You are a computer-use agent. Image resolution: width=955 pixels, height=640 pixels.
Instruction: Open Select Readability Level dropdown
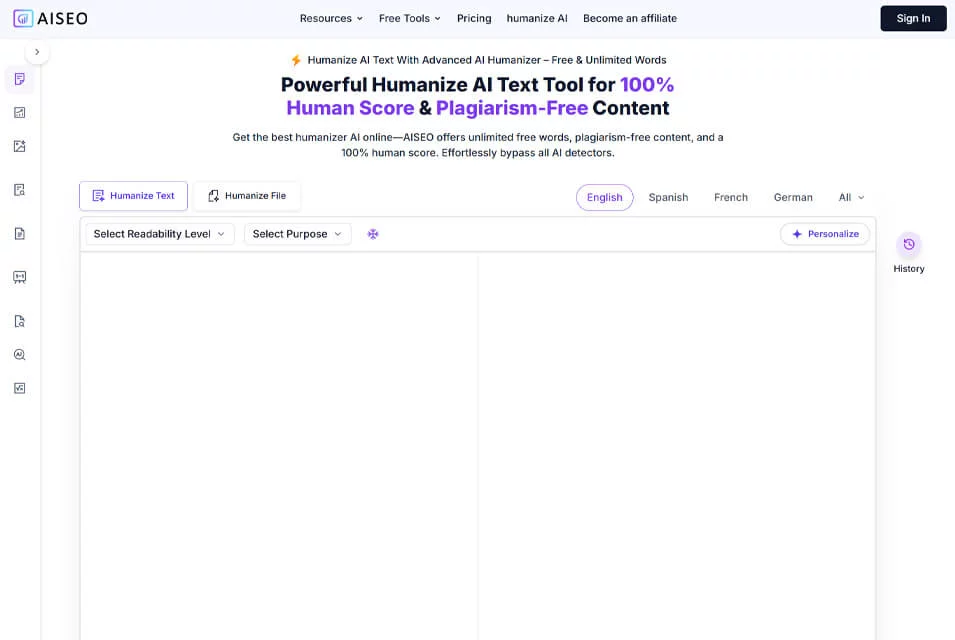(x=160, y=234)
